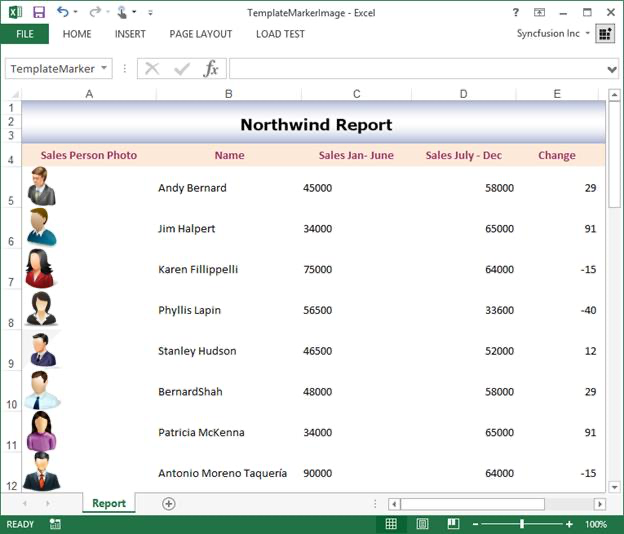Image resolution: width=624 pixels, height=534 pixels.
Task: Click the zoom slider handle
Action: coord(521,524)
